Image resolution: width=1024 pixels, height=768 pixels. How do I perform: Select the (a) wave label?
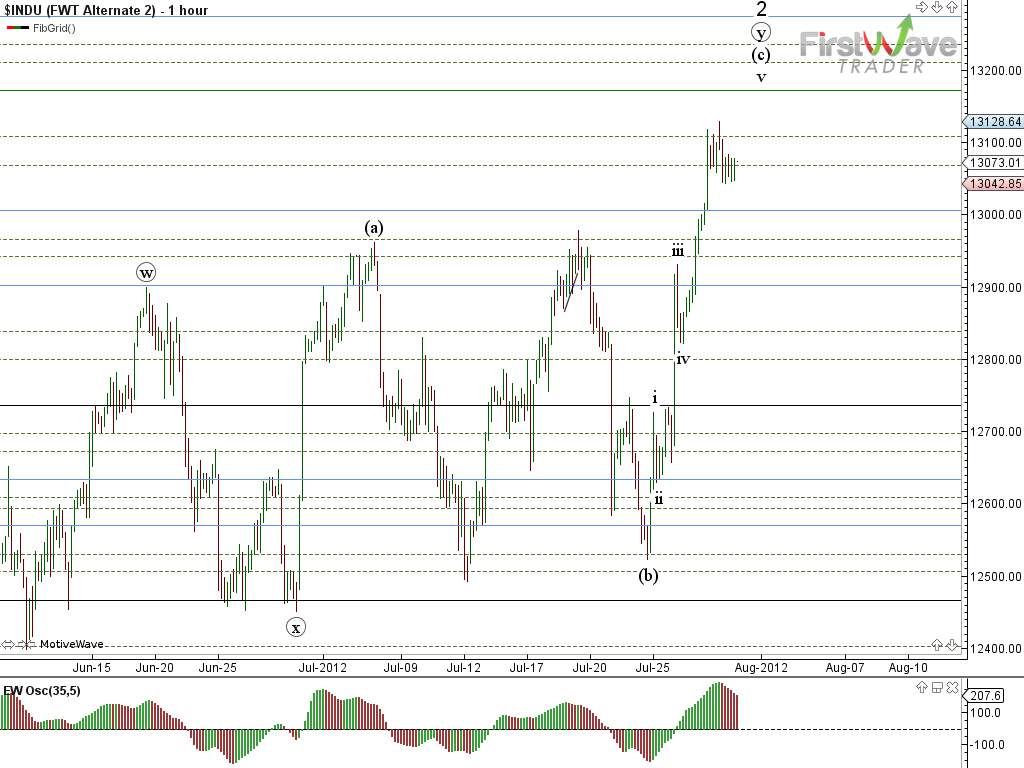374,227
